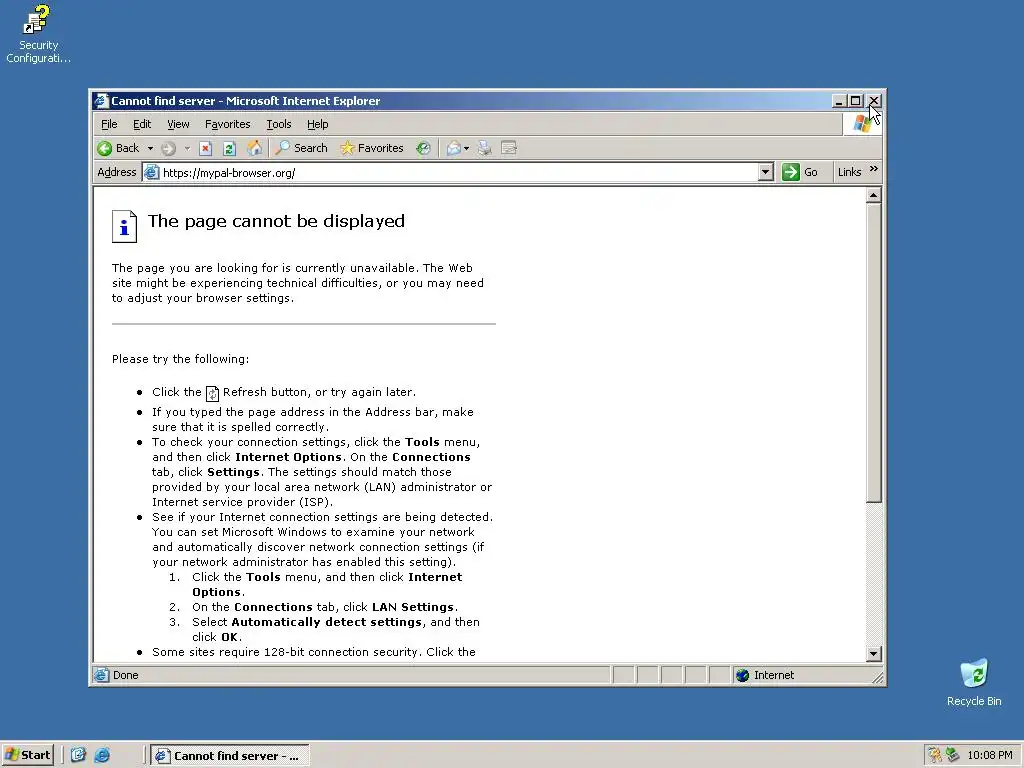Go to the Home page icon
The height and width of the screenshot is (768, 1024).
pyautogui.click(x=254, y=148)
